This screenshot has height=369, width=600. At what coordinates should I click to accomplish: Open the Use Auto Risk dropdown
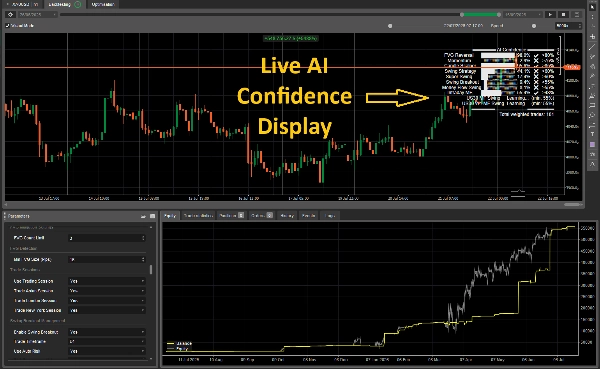tap(107, 351)
